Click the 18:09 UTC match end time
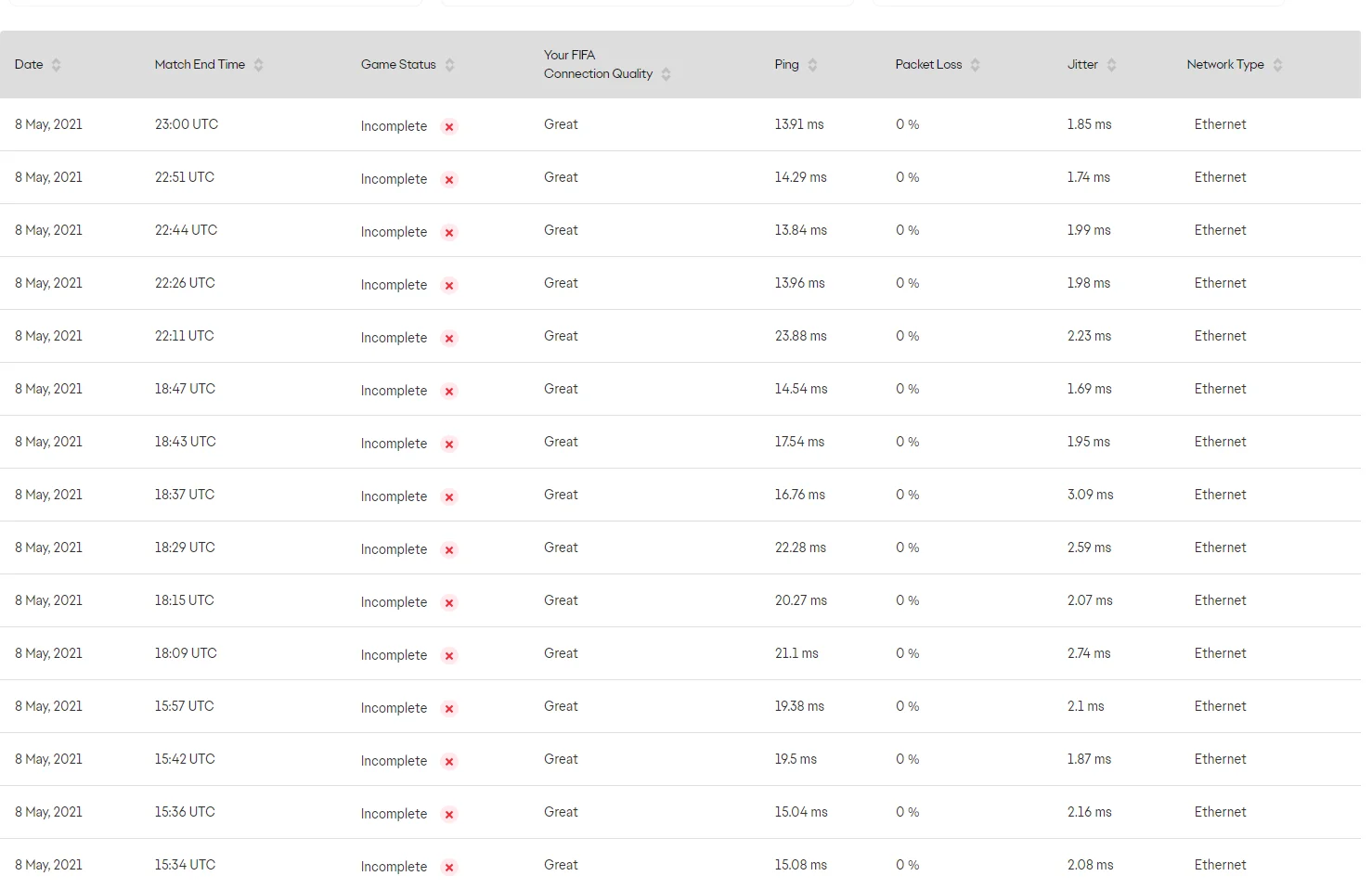Viewport: 1372px width, 889px height. [x=186, y=653]
